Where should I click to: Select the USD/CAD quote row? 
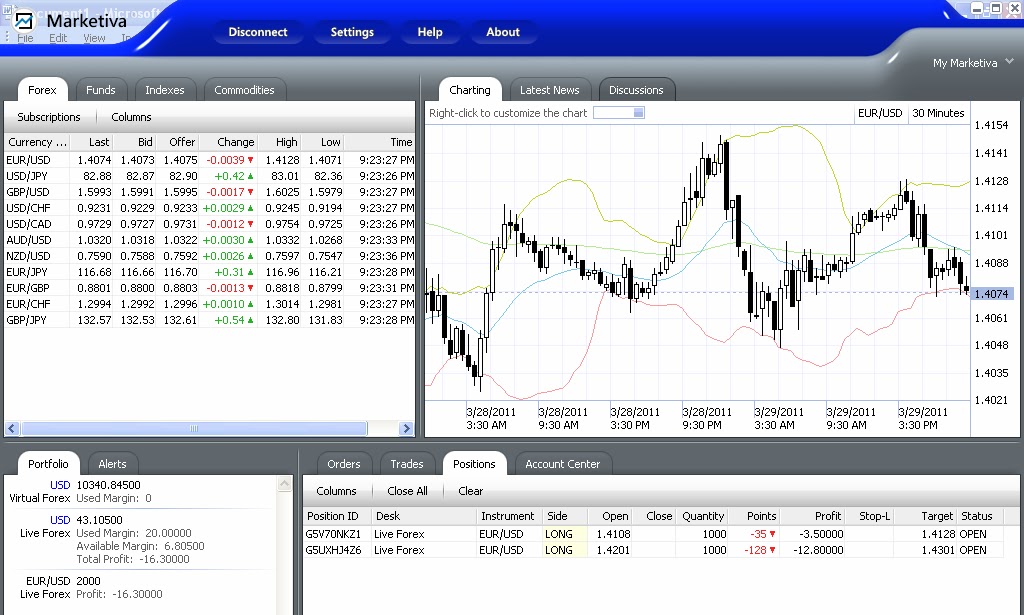(x=210, y=224)
